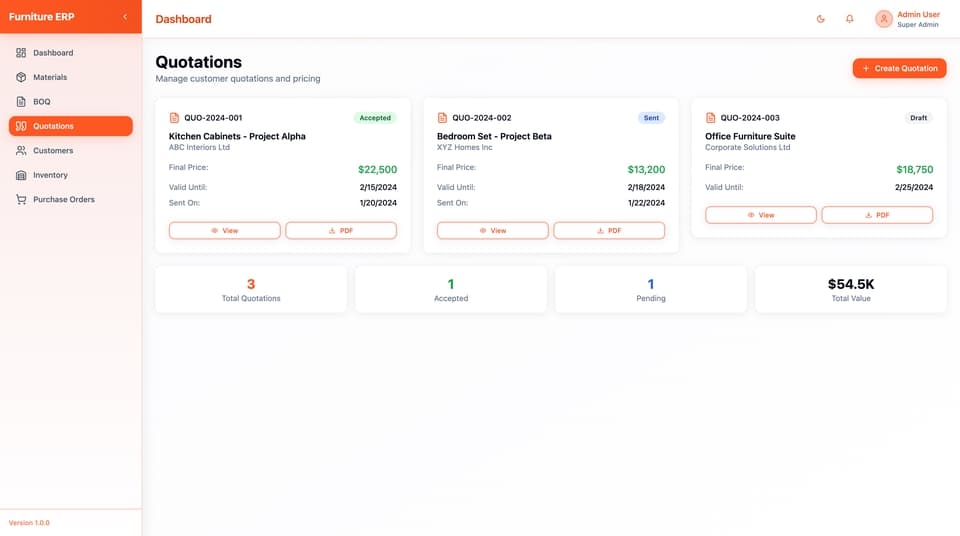960x536 pixels.
Task: Download PDF for Office Furniture Suite
Action: 877,215
